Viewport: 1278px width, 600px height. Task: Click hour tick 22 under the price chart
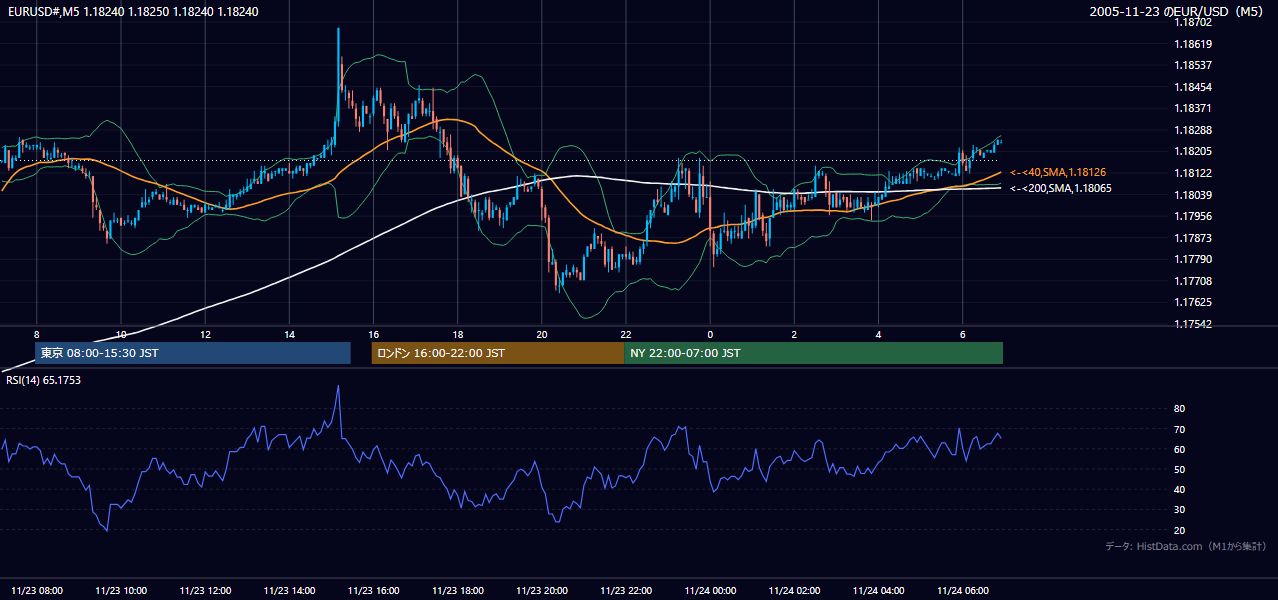pyautogui.click(x=626, y=334)
